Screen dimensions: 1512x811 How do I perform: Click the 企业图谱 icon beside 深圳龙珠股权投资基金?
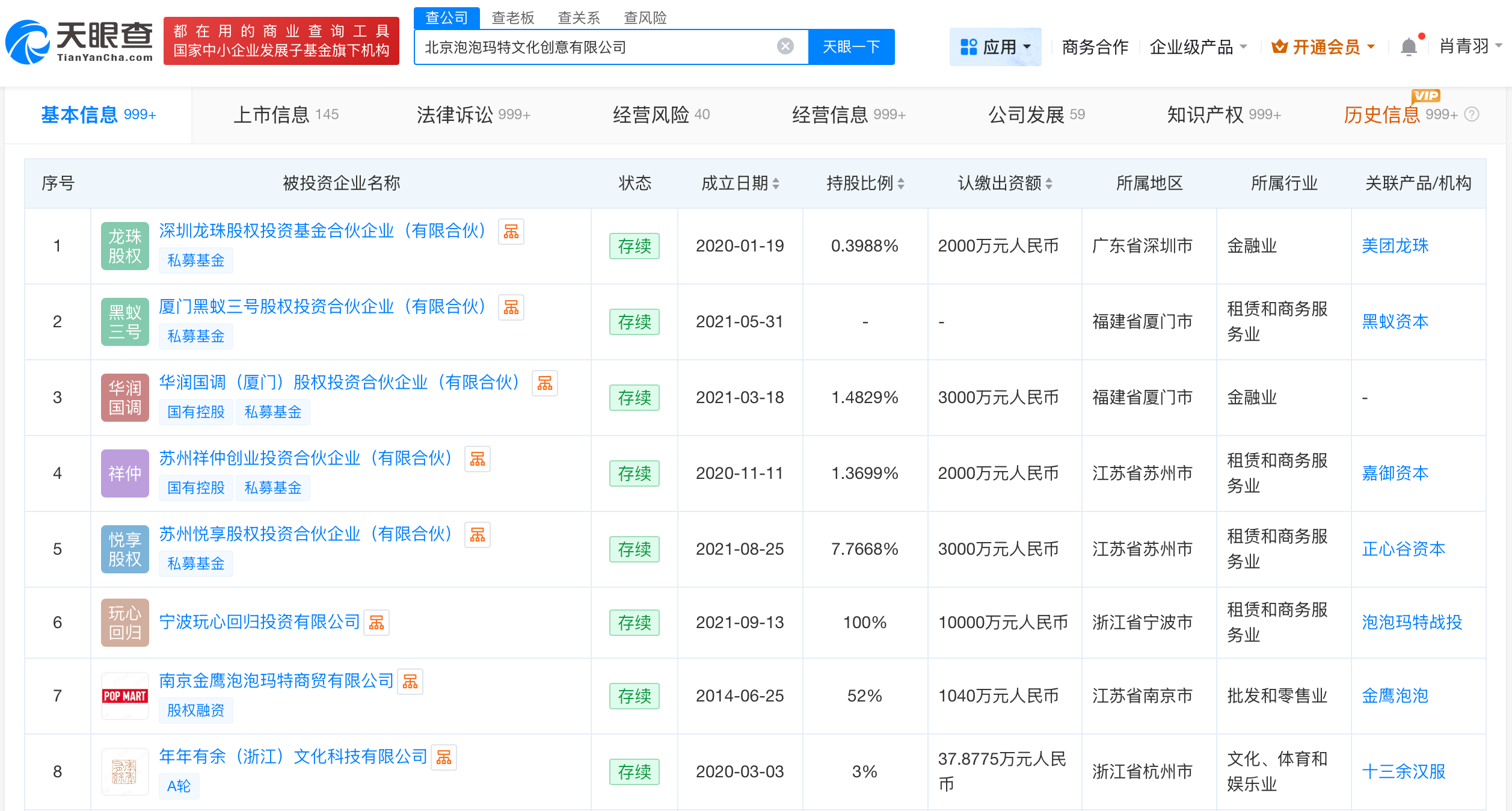coord(511,231)
